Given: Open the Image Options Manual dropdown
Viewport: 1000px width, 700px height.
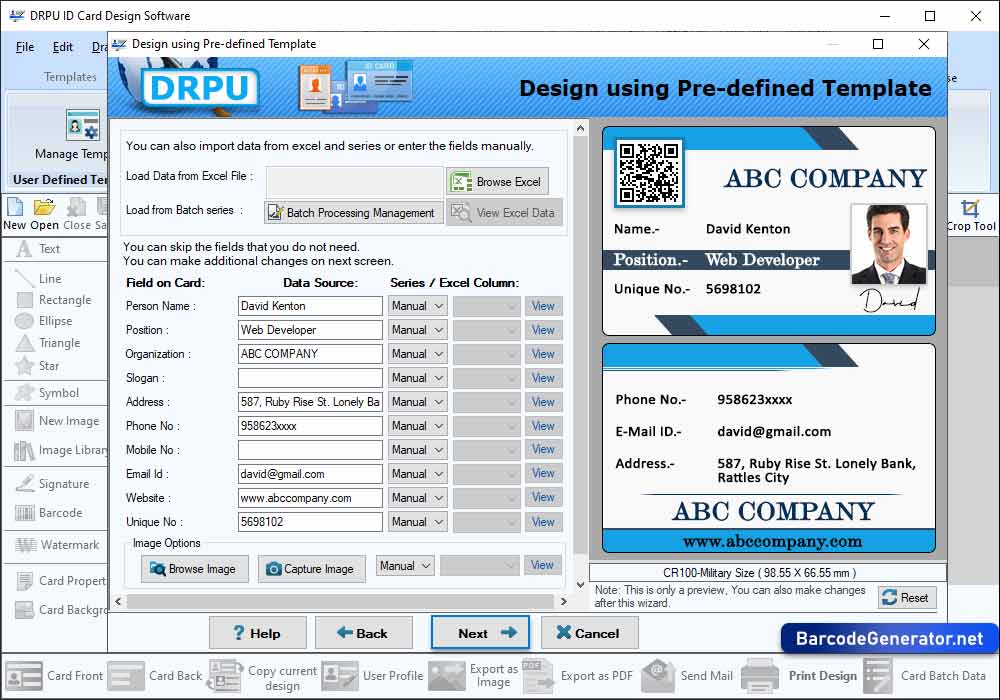Looking at the screenshot, I should (405, 566).
